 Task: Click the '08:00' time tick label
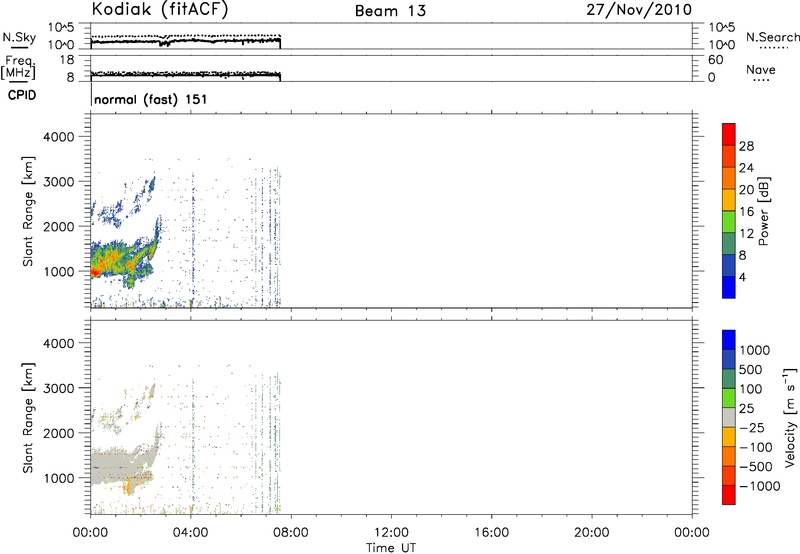291,533
